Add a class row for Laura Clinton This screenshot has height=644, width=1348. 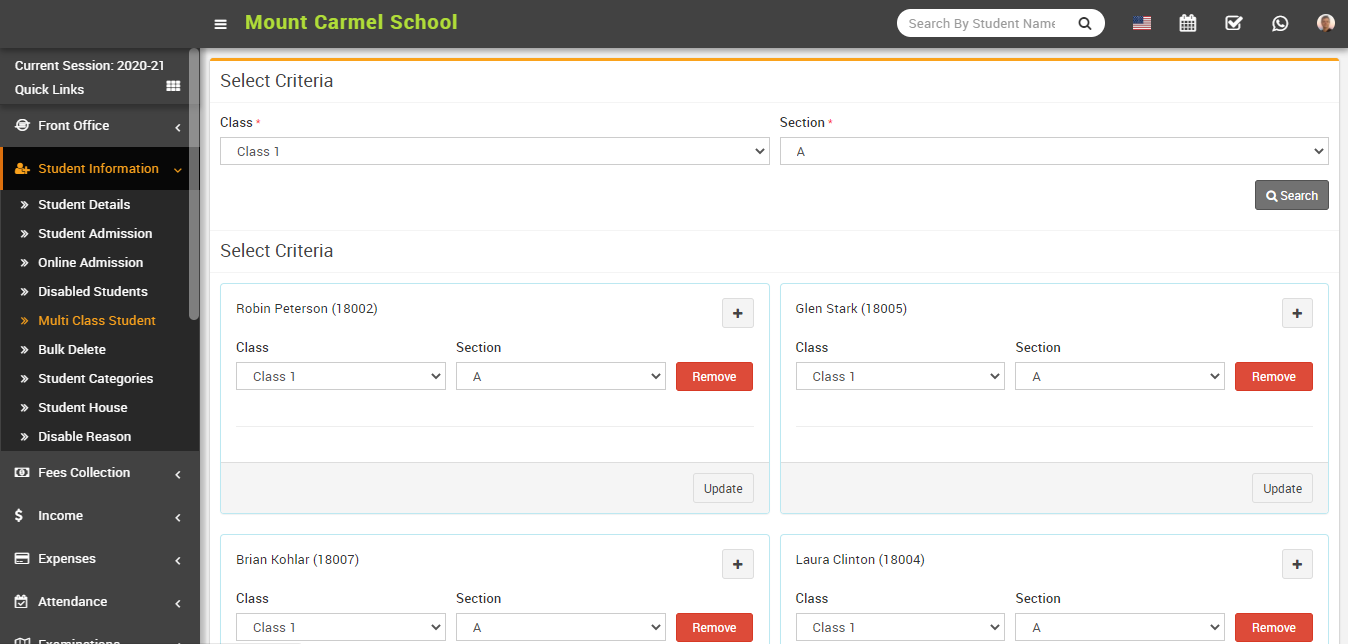tap(1297, 564)
